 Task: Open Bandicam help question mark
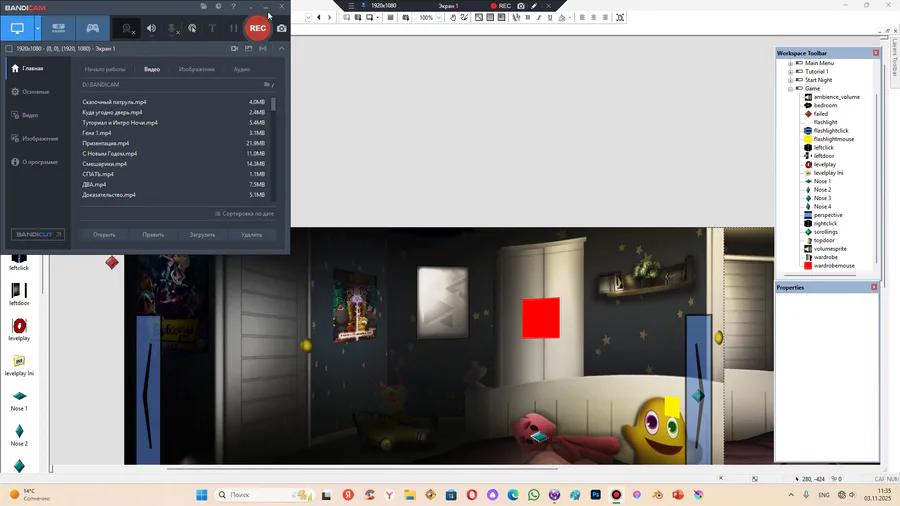tap(233, 6)
